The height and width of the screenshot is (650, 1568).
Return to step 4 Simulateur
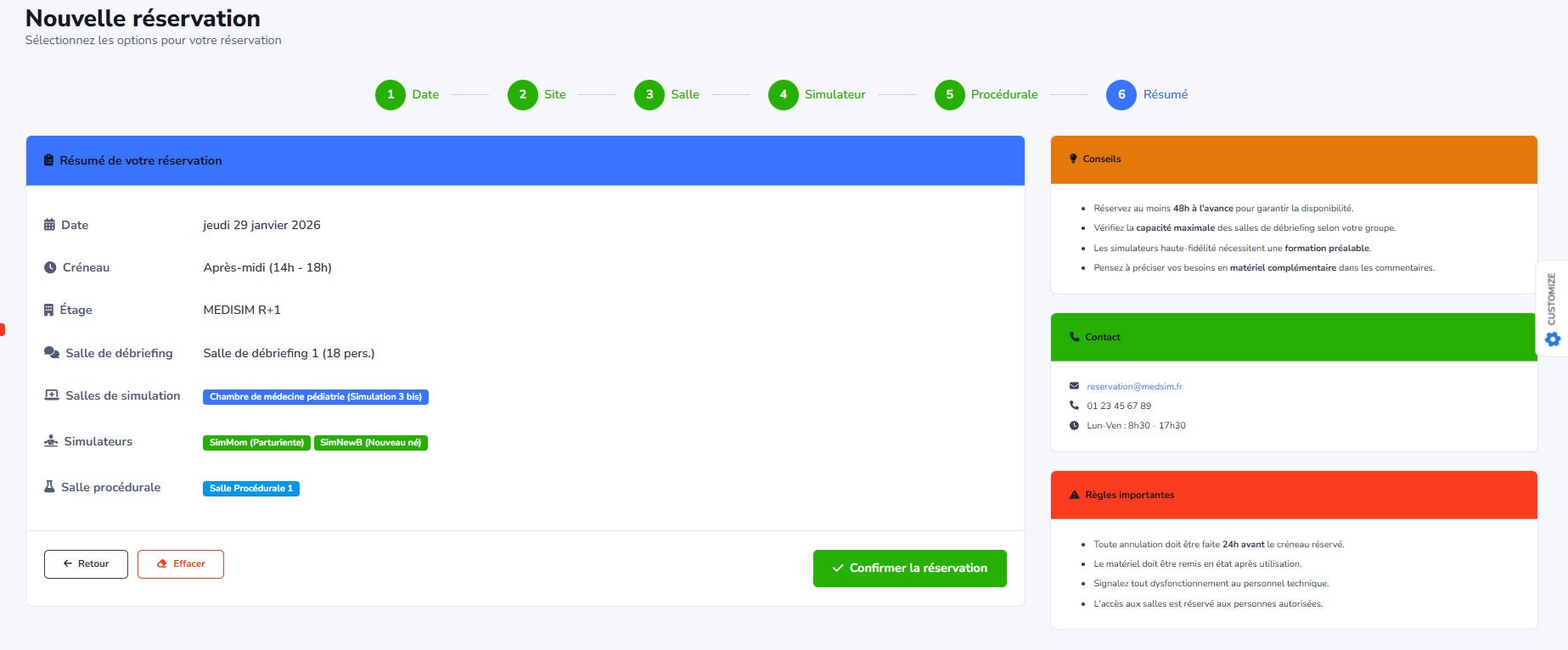point(784,94)
